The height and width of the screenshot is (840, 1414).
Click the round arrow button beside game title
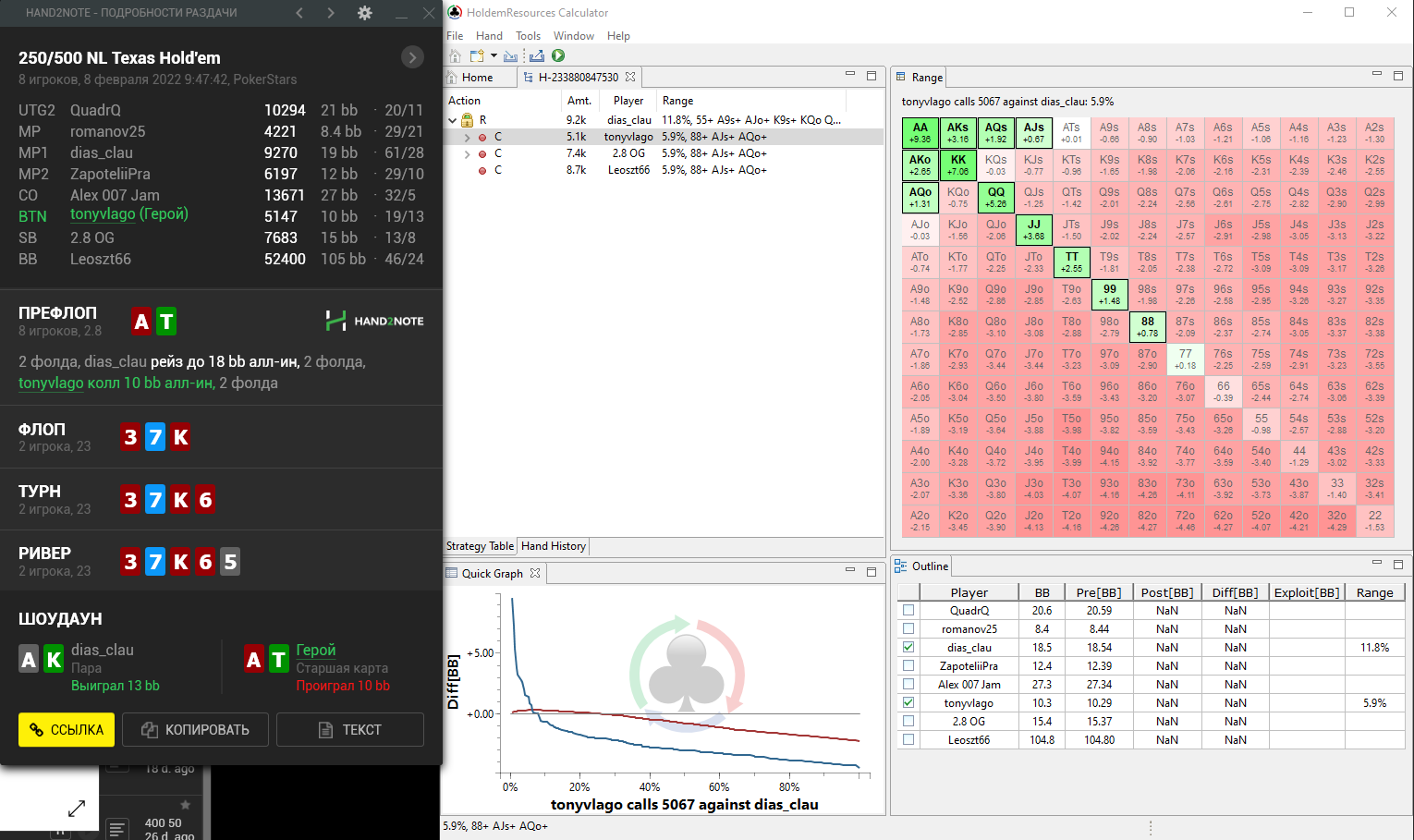click(412, 57)
